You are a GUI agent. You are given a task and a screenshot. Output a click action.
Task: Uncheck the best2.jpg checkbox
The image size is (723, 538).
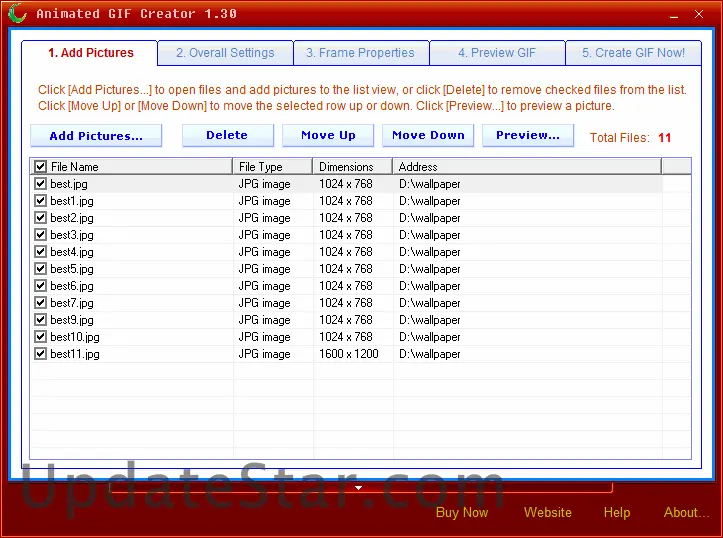(x=41, y=218)
